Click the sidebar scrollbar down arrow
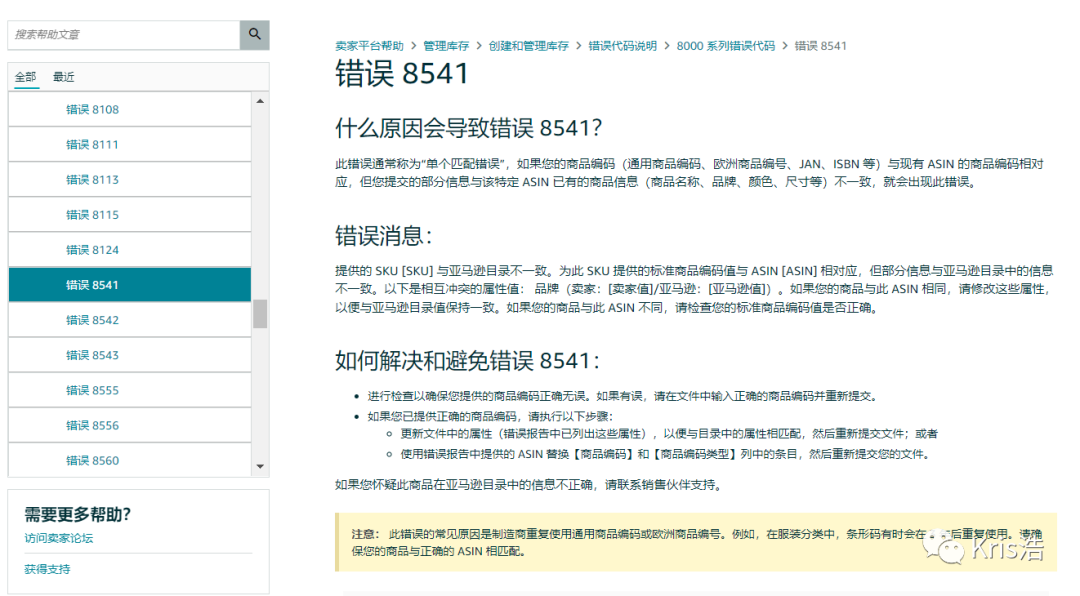 (261, 466)
